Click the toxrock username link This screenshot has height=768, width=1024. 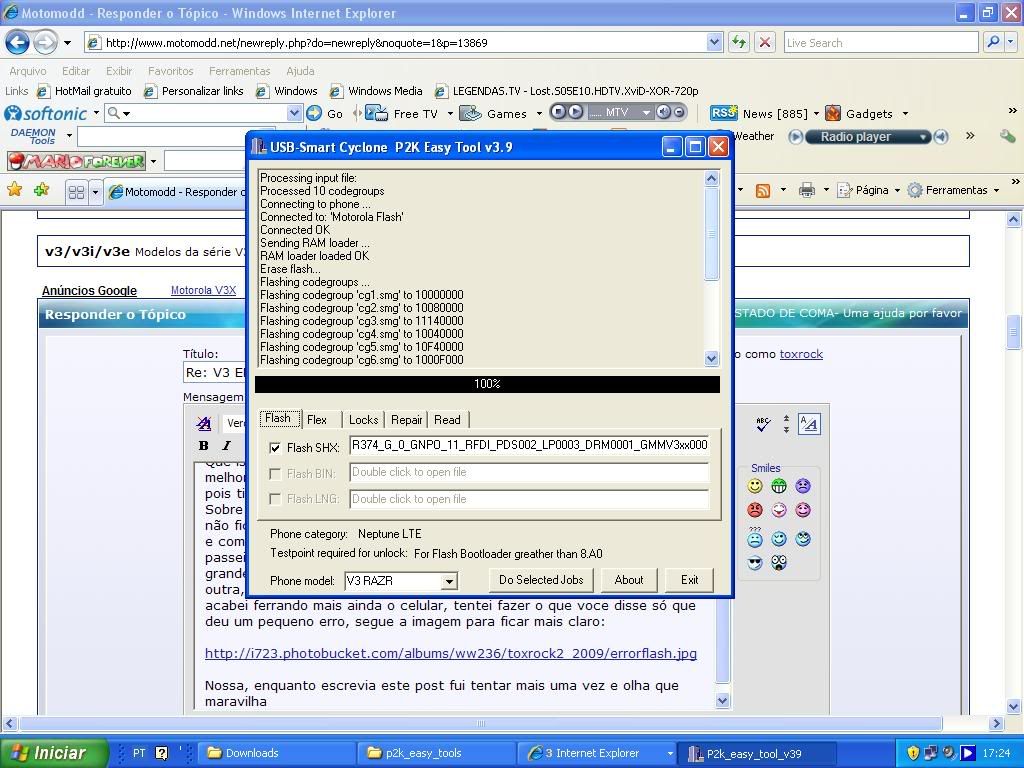(x=801, y=354)
